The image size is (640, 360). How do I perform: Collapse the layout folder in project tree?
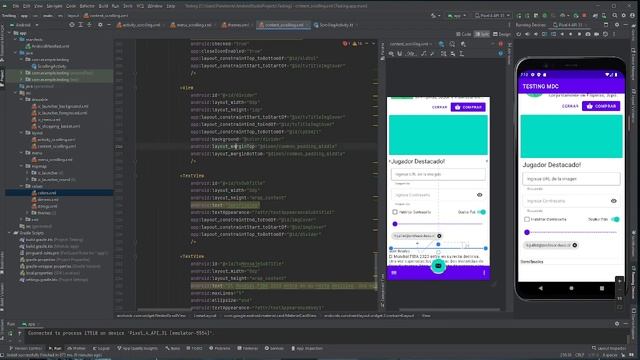tap(21, 133)
